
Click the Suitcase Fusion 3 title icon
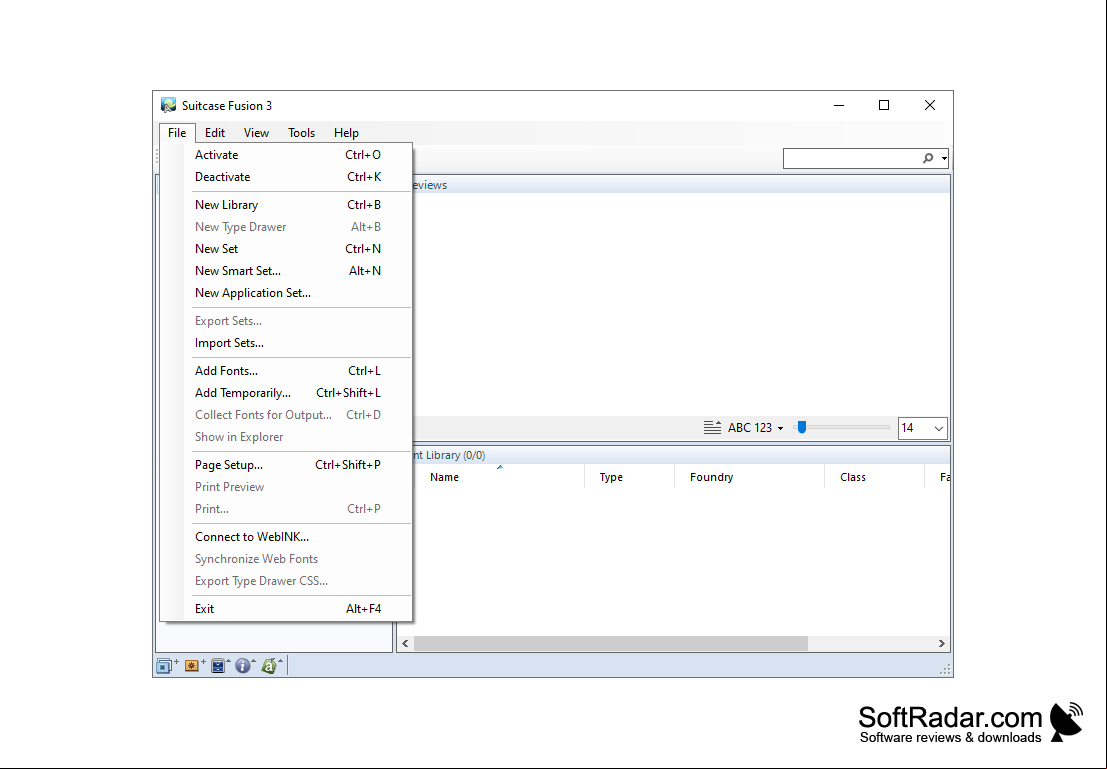coord(168,105)
